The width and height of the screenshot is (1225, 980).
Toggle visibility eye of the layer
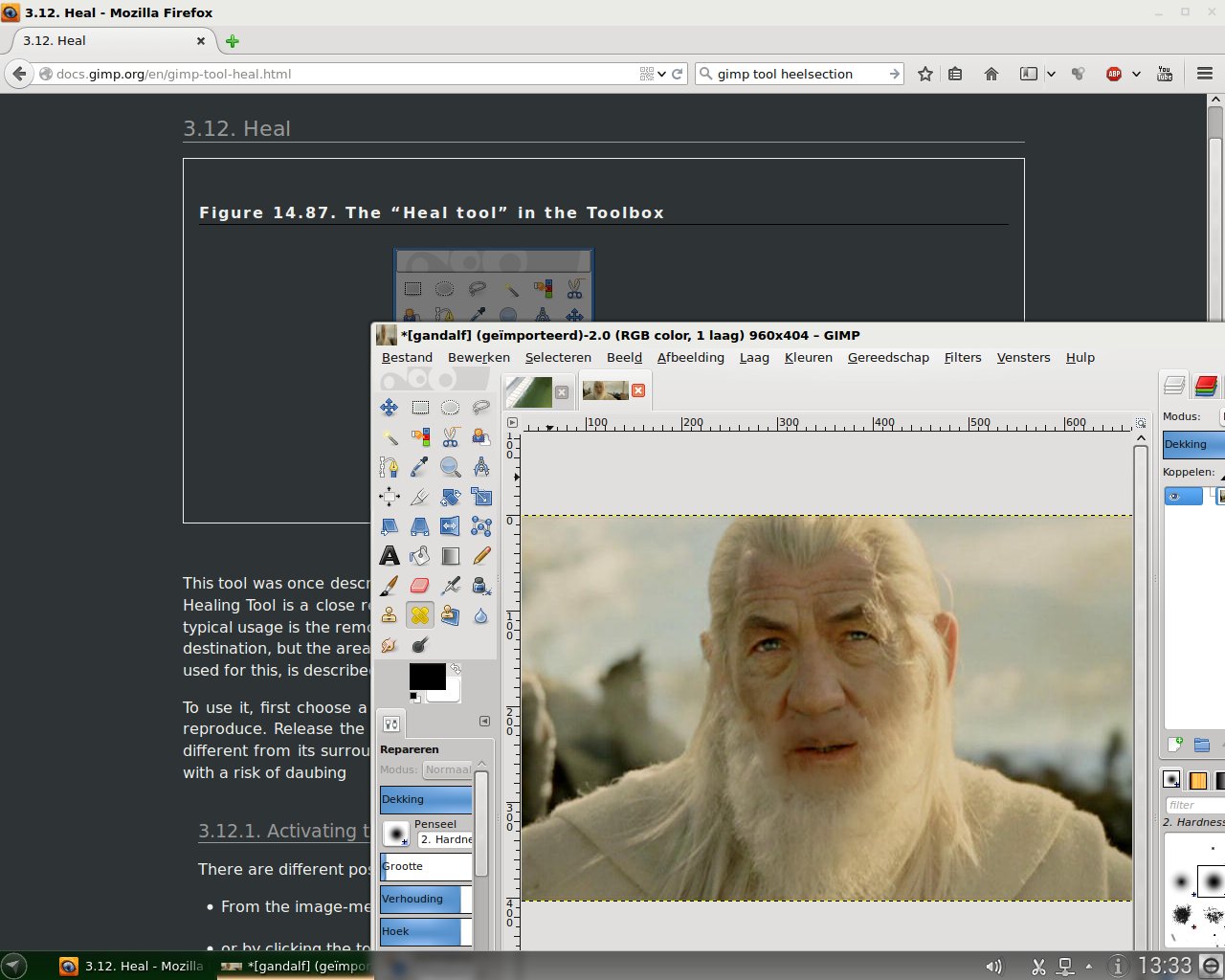point(1175,496)
